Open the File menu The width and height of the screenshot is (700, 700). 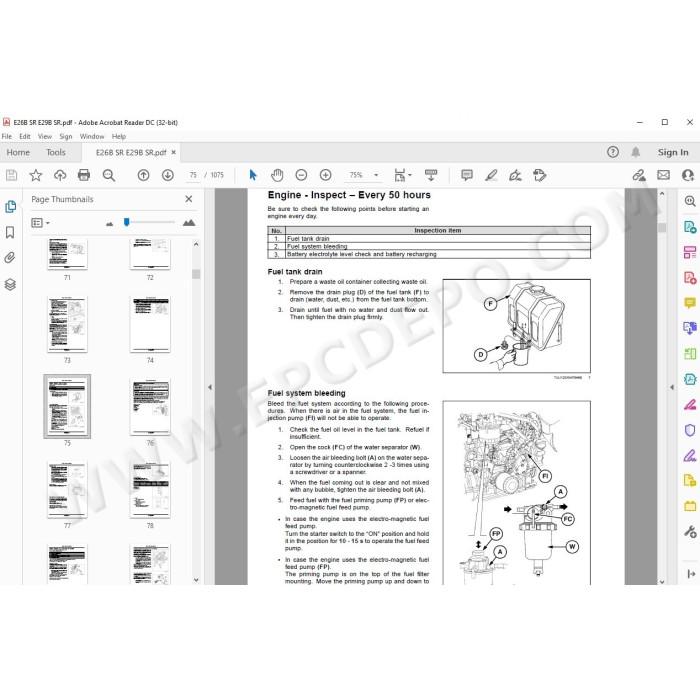(x=7, y=136)
